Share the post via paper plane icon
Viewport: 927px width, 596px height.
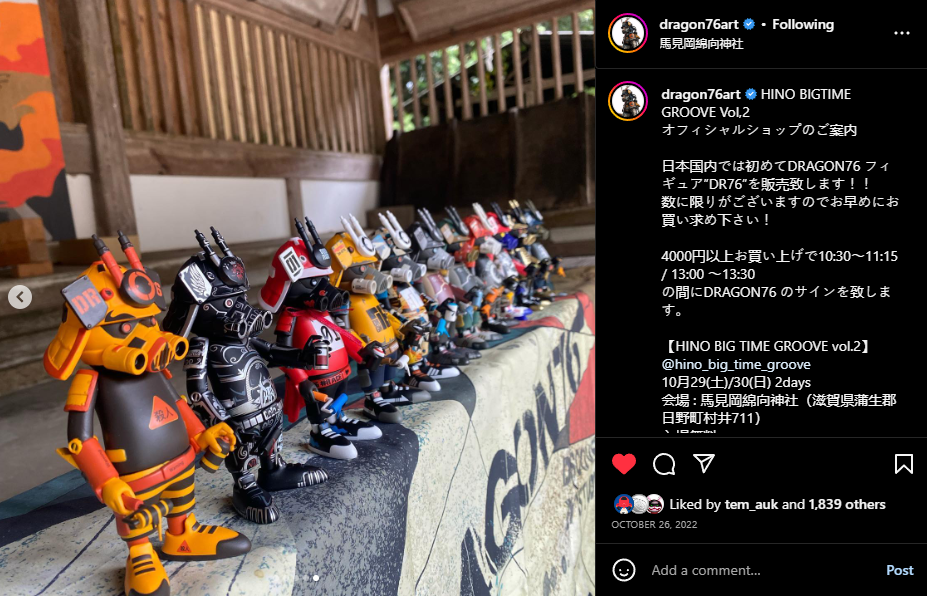(x=704, y=464)
